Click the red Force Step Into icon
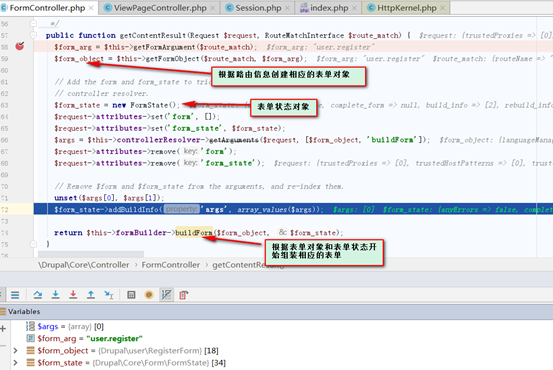 click(73, 295)
